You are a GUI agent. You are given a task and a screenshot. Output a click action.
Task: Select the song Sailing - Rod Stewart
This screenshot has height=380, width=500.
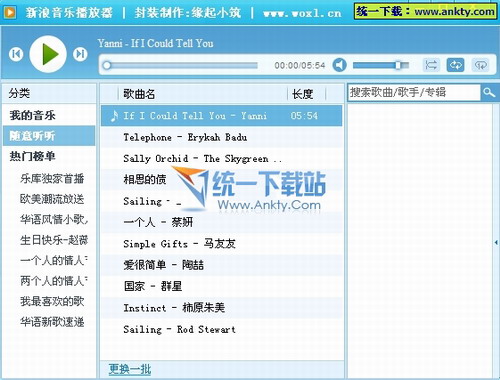point(221,329)
